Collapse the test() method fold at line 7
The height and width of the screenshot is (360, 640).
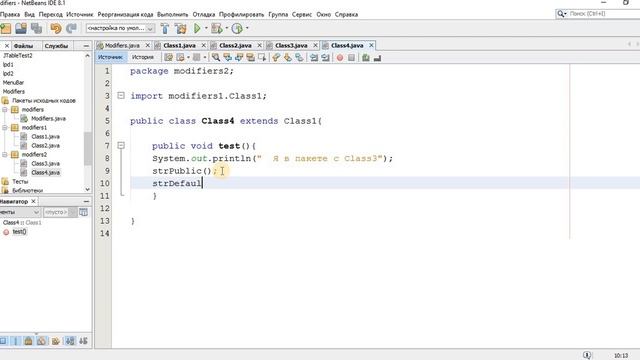click(121, 145)
